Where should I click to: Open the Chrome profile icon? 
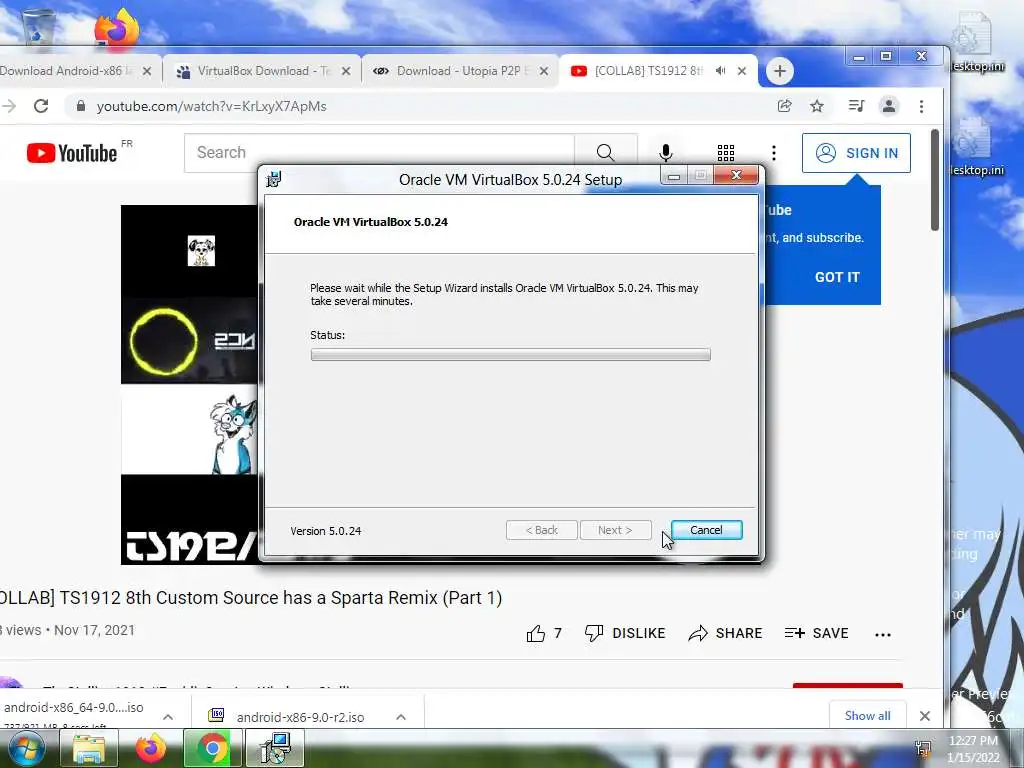889,106
